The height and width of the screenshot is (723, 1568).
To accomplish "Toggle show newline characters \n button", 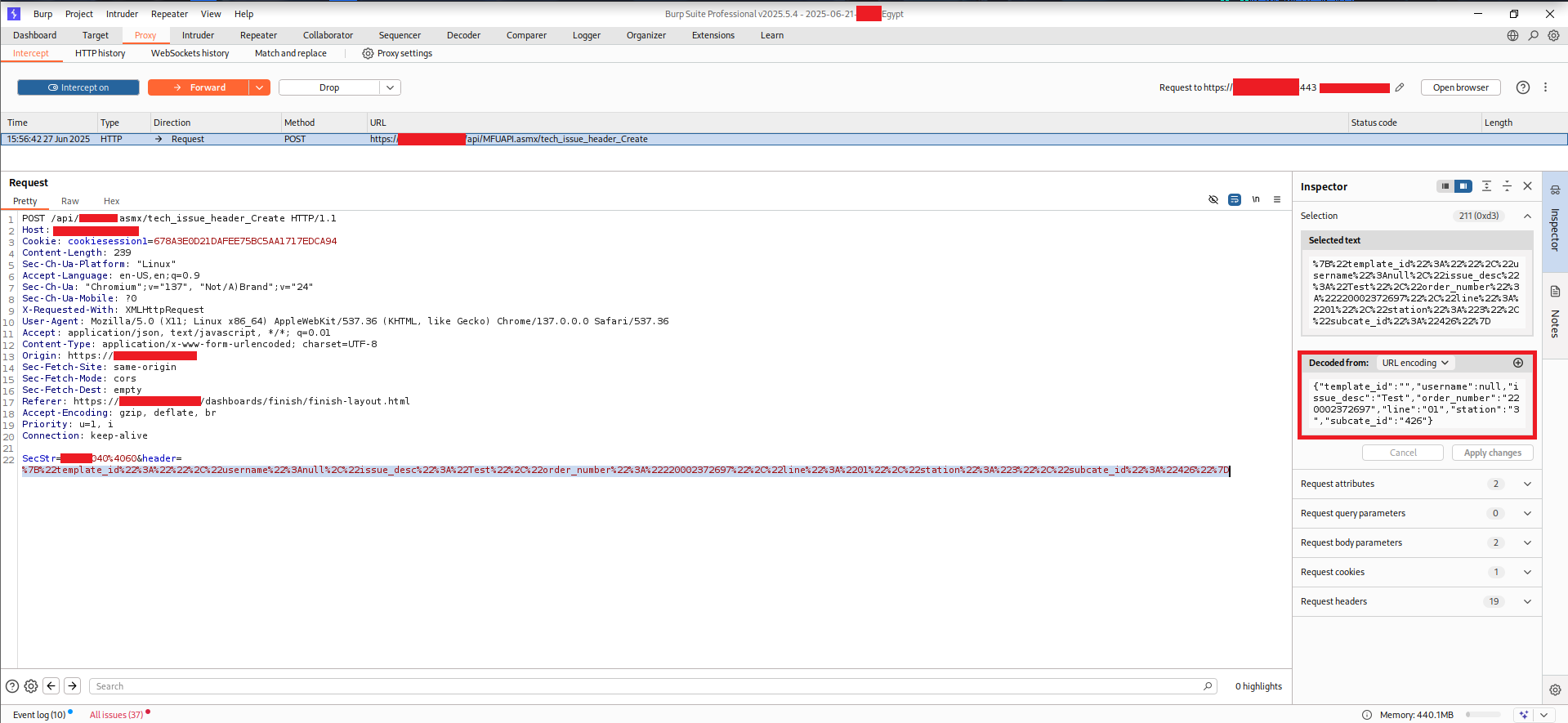I will click(1256, 199).
